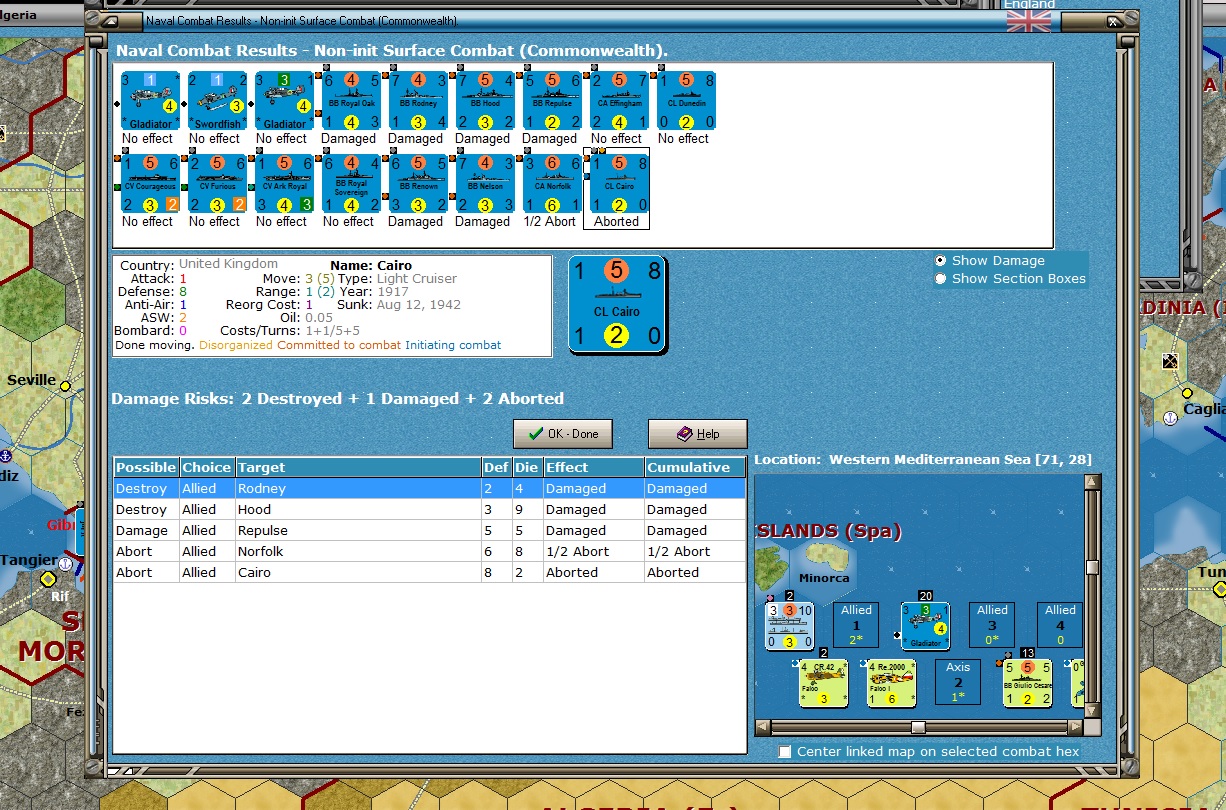Select the Norfolk row in the damage table
1226x810 pixels.
[x=429, y=552]
